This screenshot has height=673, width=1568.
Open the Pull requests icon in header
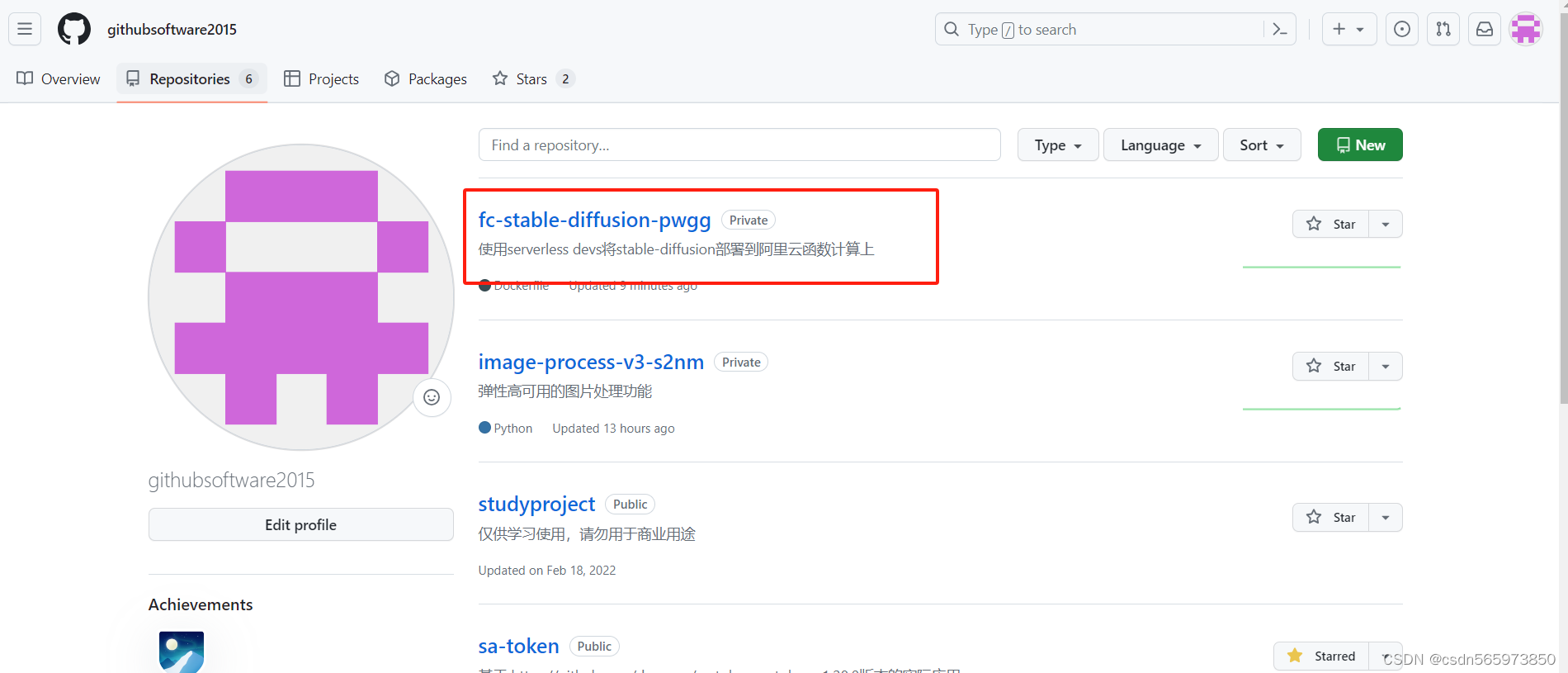tap(1443, 29)
